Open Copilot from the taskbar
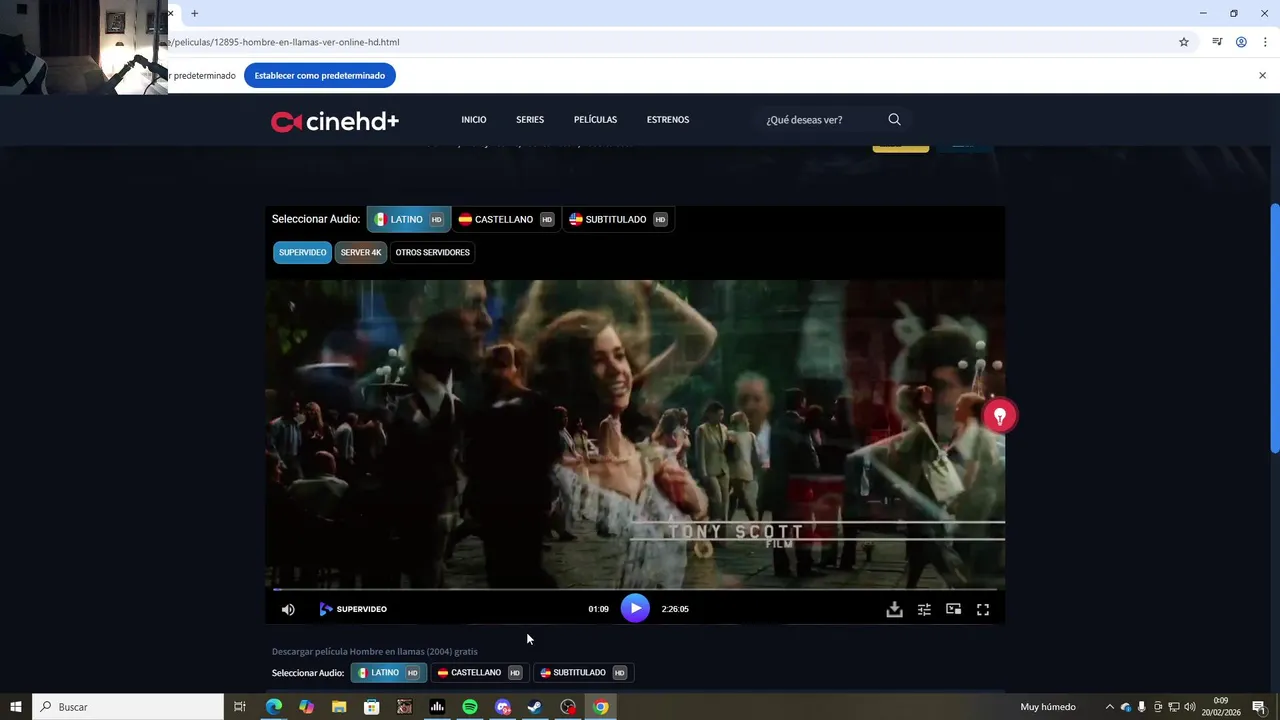The height and width of the screenshot is (720, 1280). 306,707
